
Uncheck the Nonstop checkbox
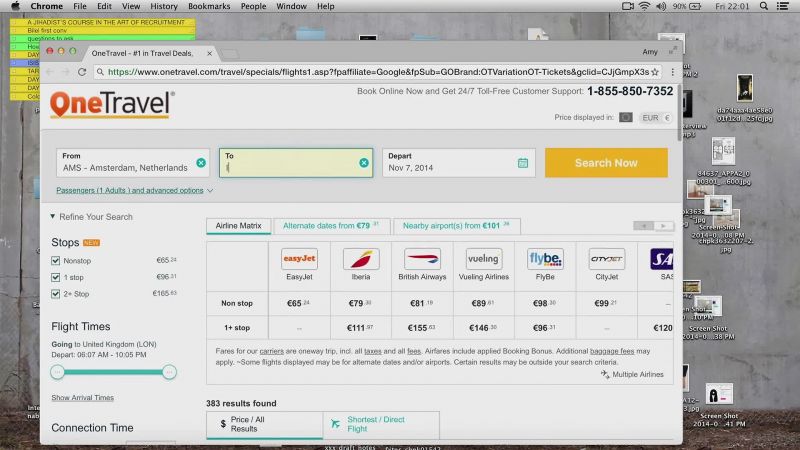(56, 261)
